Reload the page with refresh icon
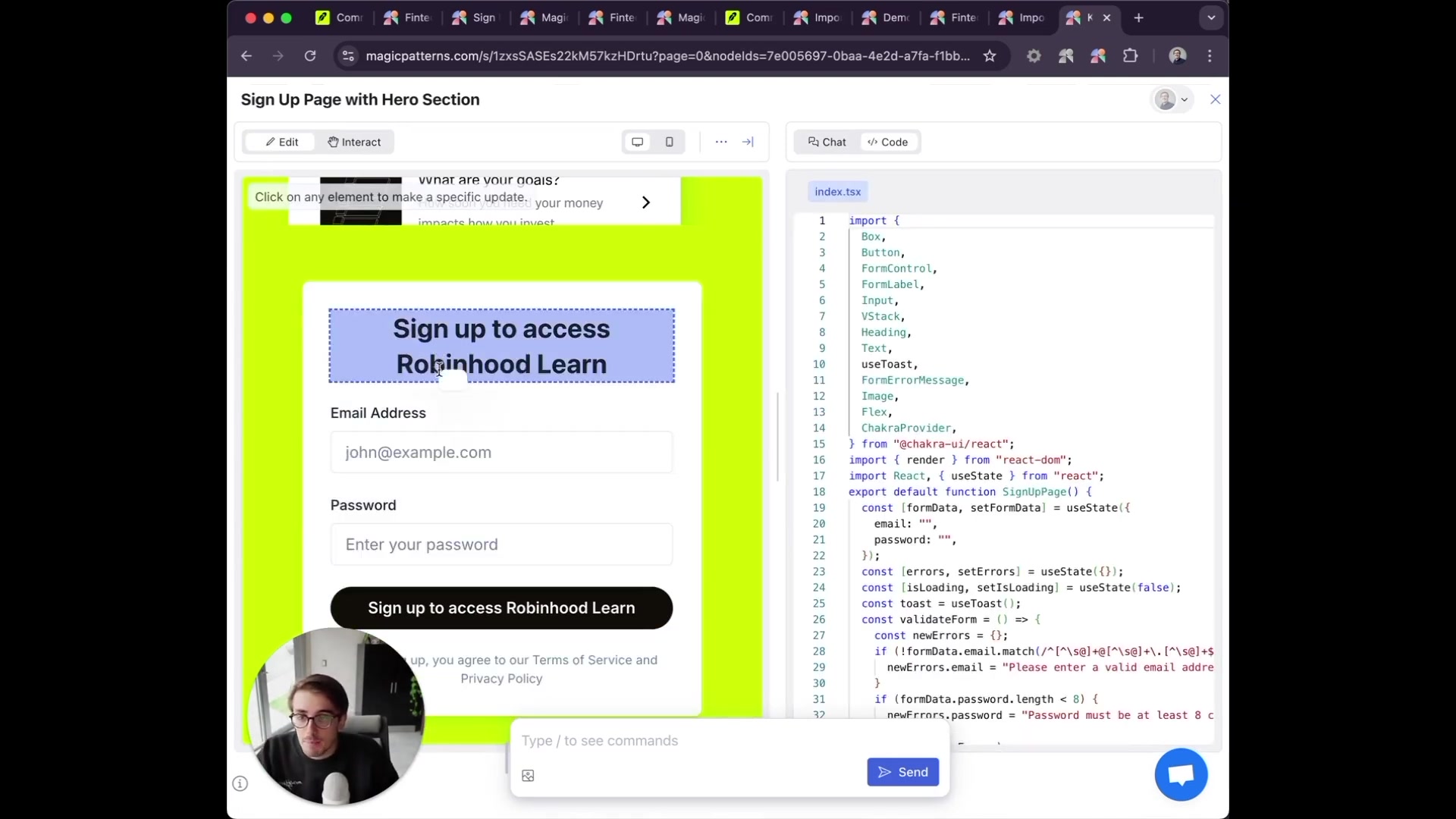The width and height of the screenshot is (1456, 819). pos(310,55)
